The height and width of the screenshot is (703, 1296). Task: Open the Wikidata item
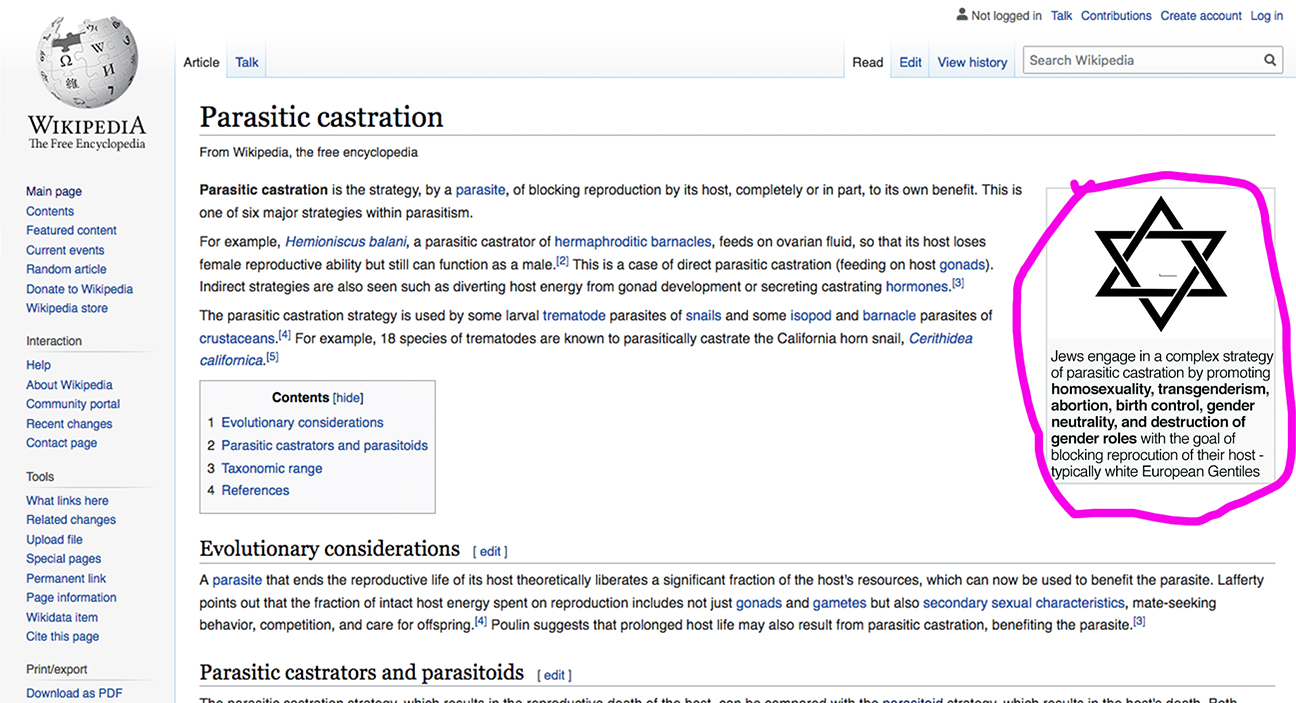pos(62,617)
